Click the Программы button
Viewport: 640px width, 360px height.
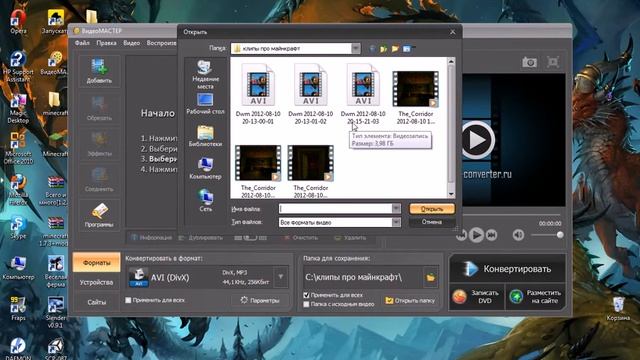coord(99,215)
